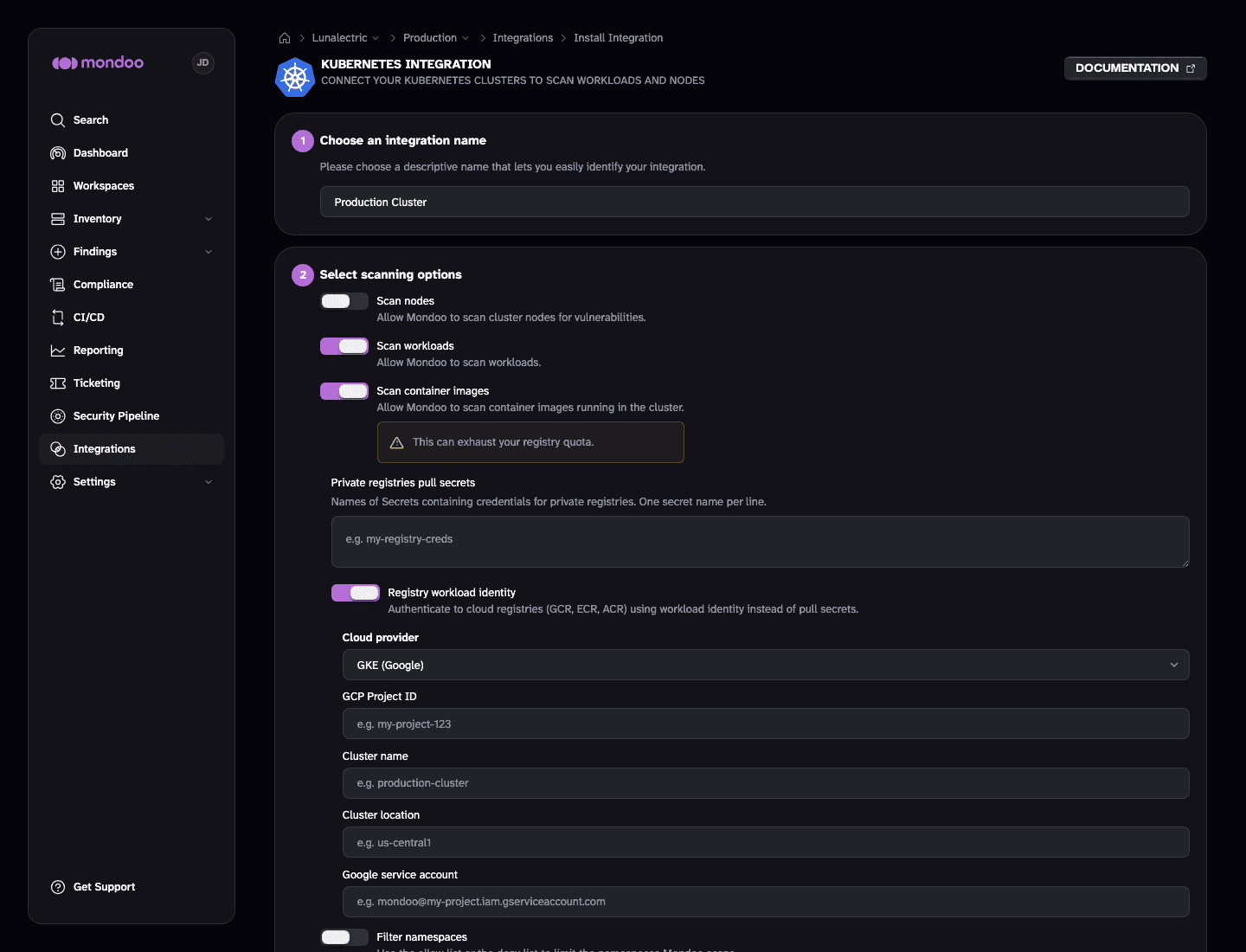1246x952 pixels.
Task: Click the Mondoo logo in sidebar
Action: point(98,62)
